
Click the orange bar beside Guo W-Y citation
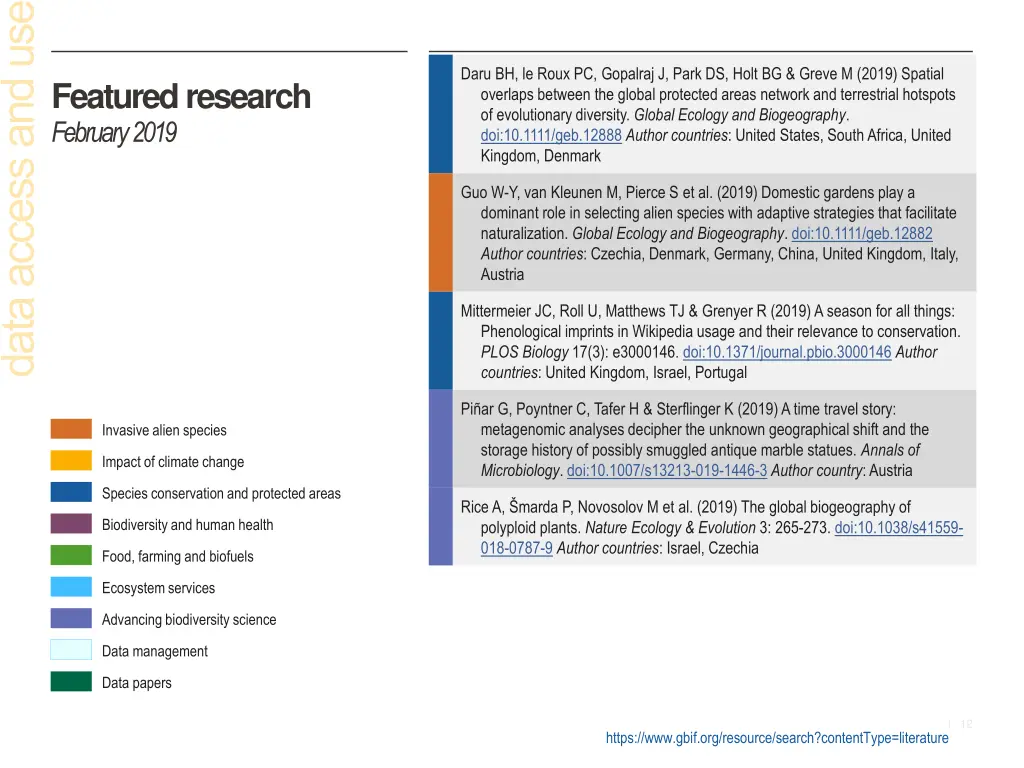441,232
